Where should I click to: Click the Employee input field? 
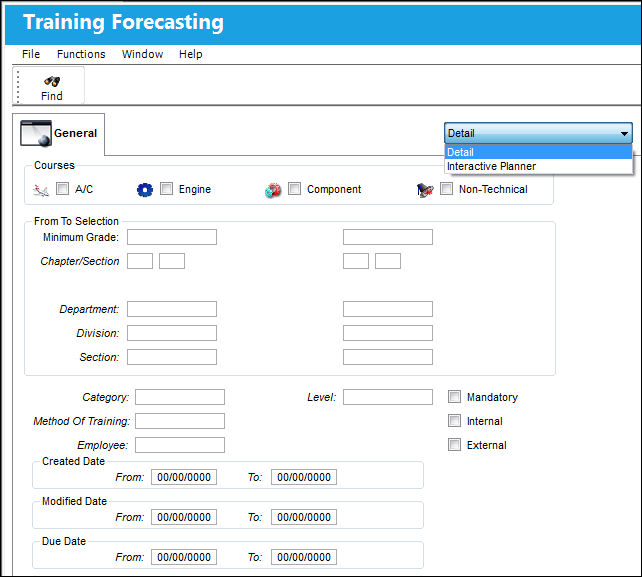(x=180, y=445)
